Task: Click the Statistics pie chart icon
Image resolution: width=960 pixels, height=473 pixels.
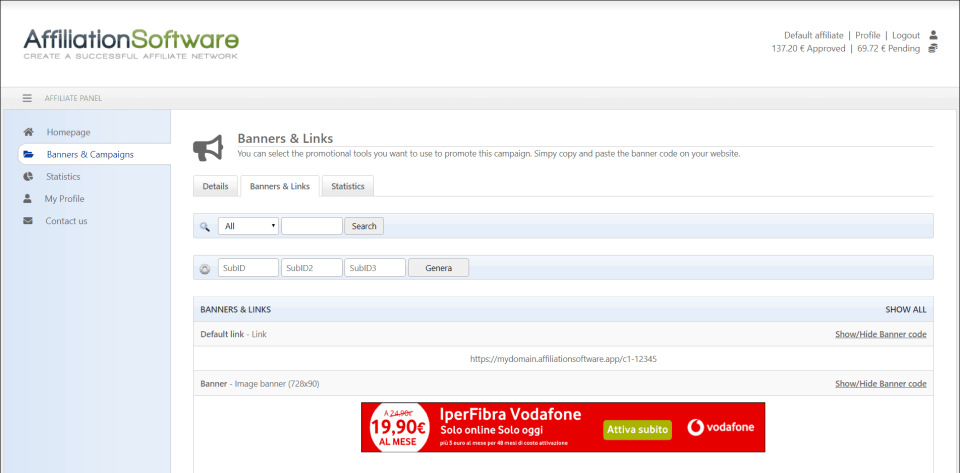Action: [28, 177]
